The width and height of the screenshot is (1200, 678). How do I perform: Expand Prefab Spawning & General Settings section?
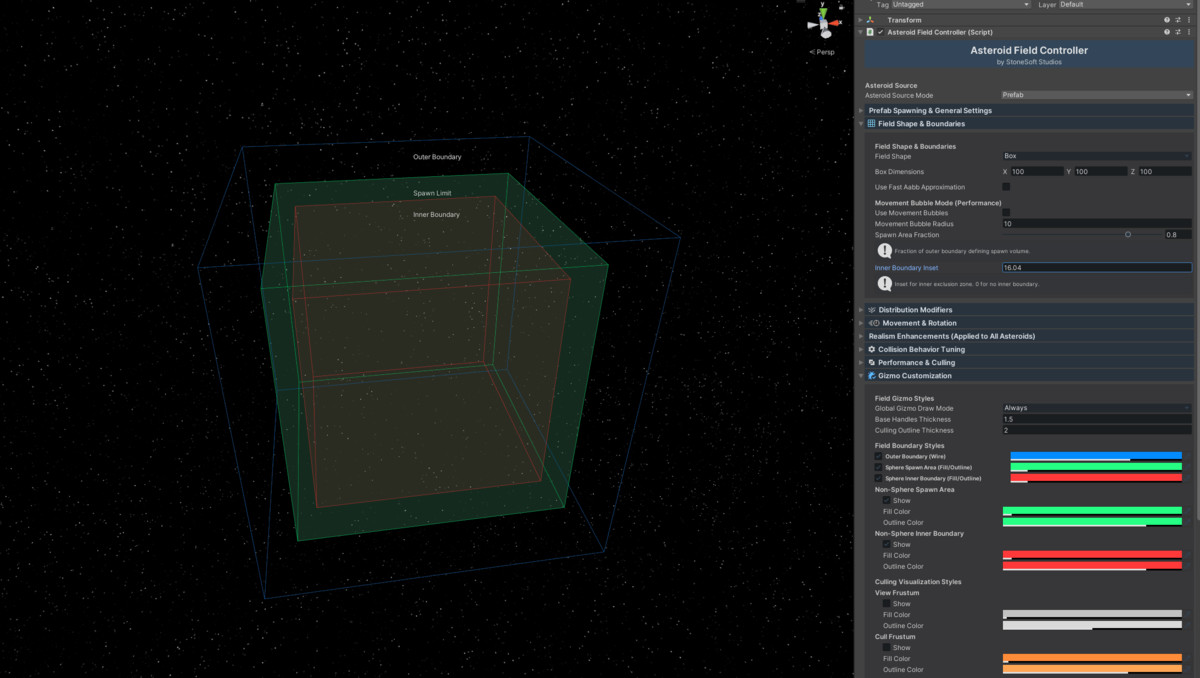[x=1027, y=110]
